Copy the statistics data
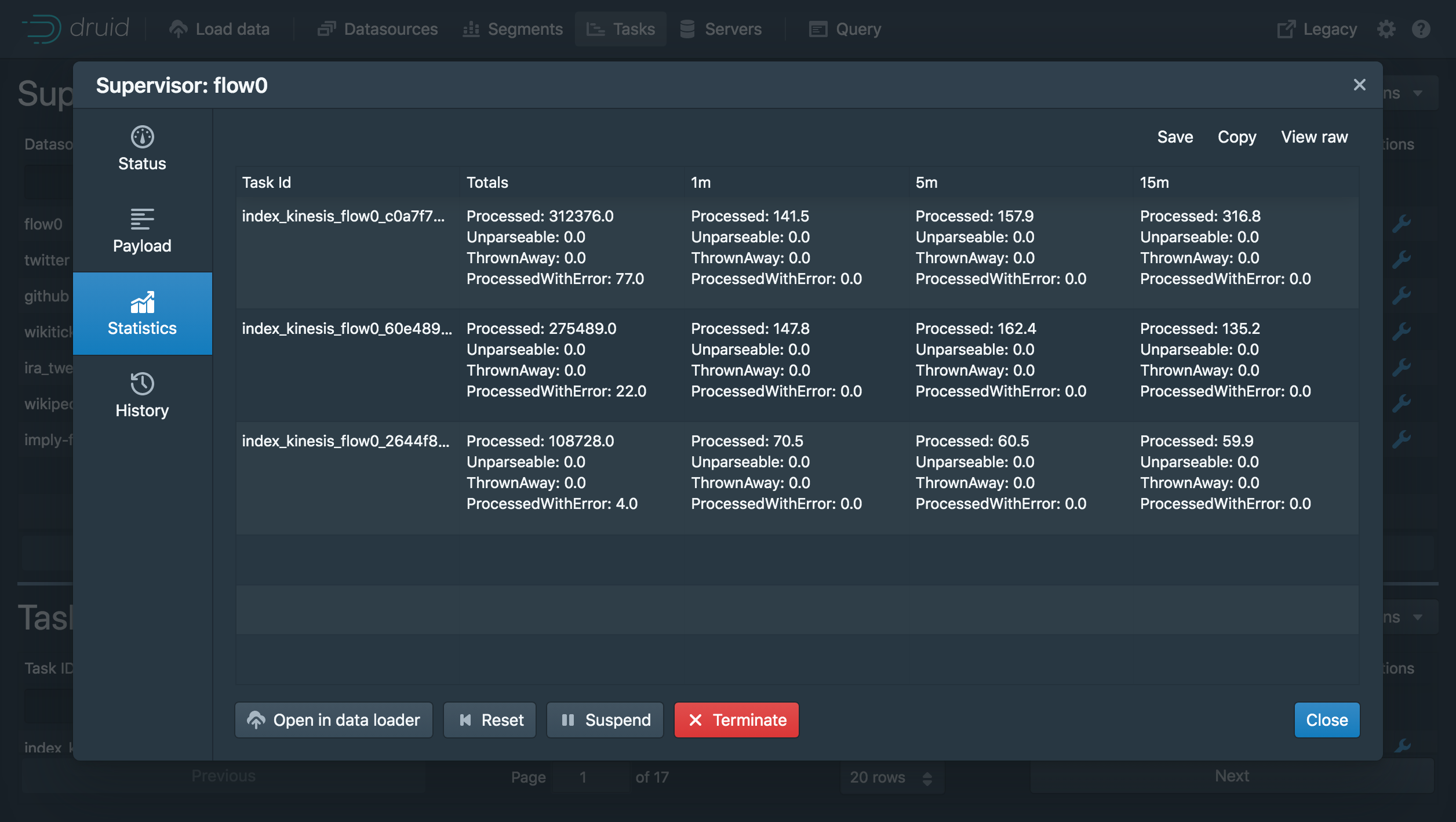This screenshot has width=1456, height=822. 1236,137
